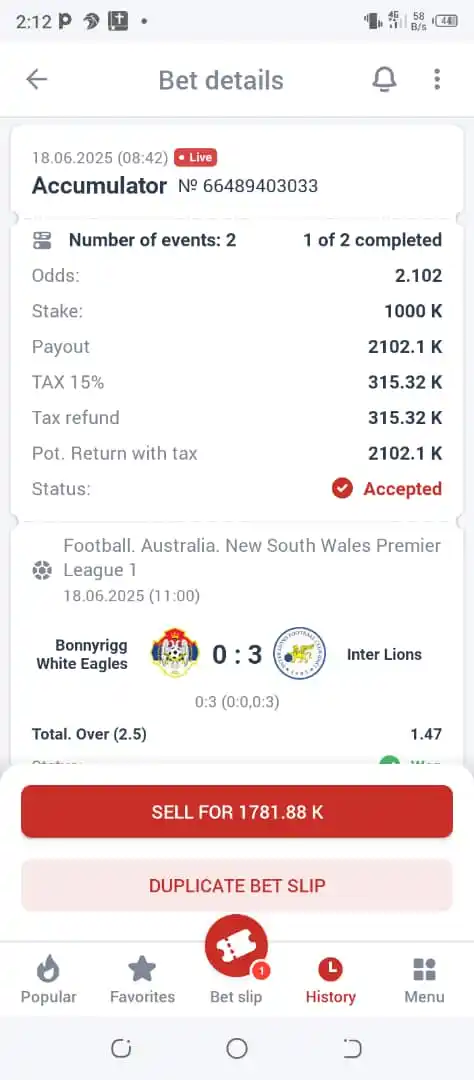474x1080 pixels.
Task: Tap the events list icon
Action: point(42,240)
